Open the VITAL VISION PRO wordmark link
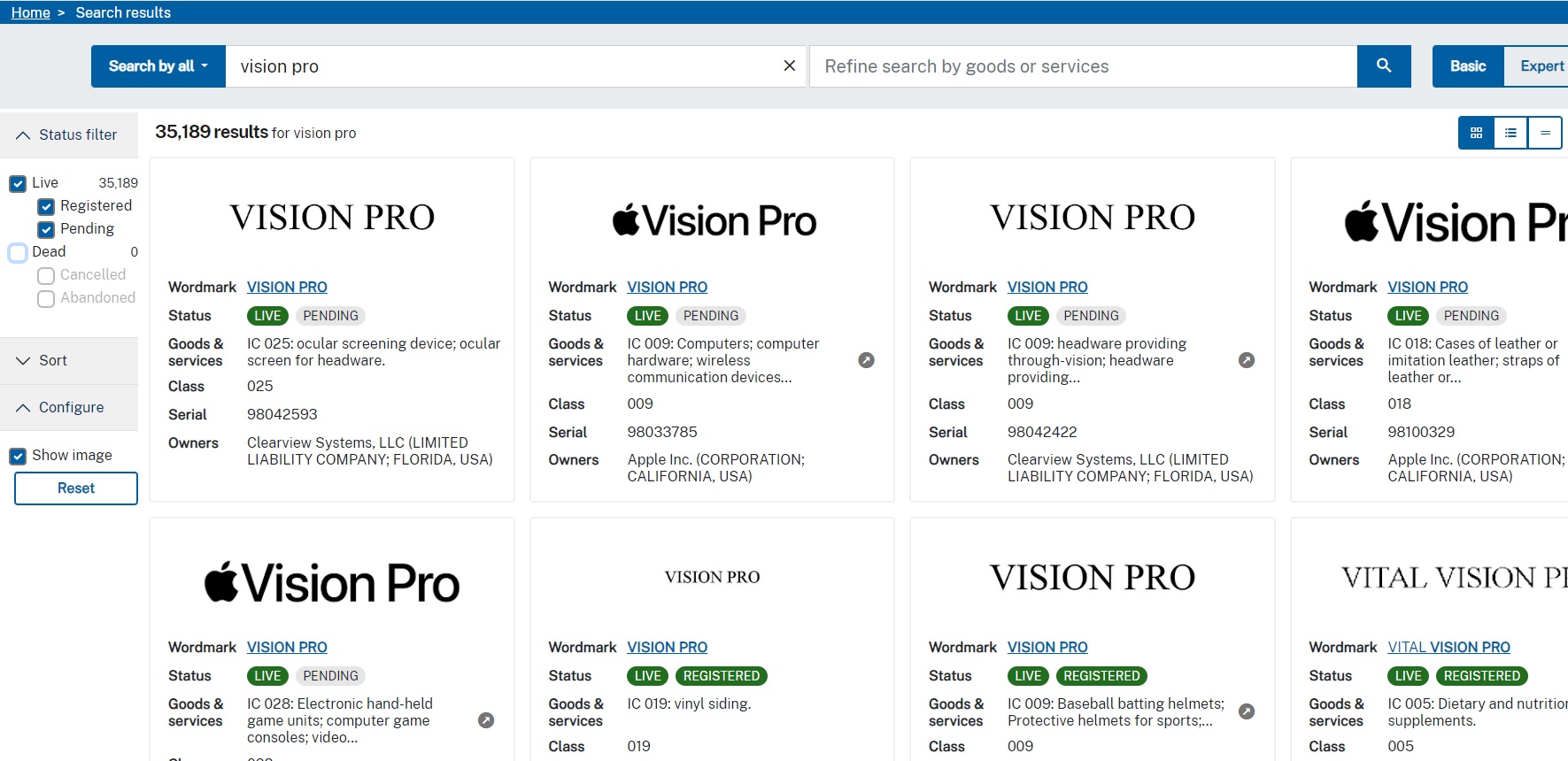Viewport: 1568px width, 761px height. click(1448, 647)
